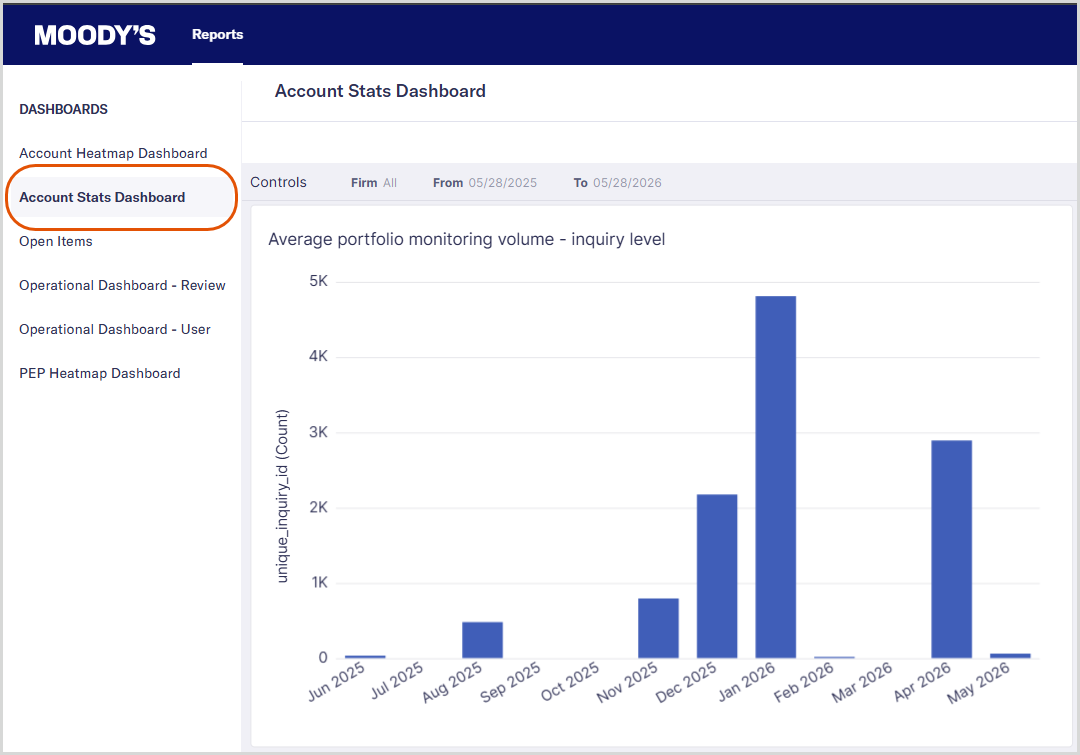Screen dimensions: 1080x755
Task: Open PEP Heatmap Dashboard
Action: [100, 373]
